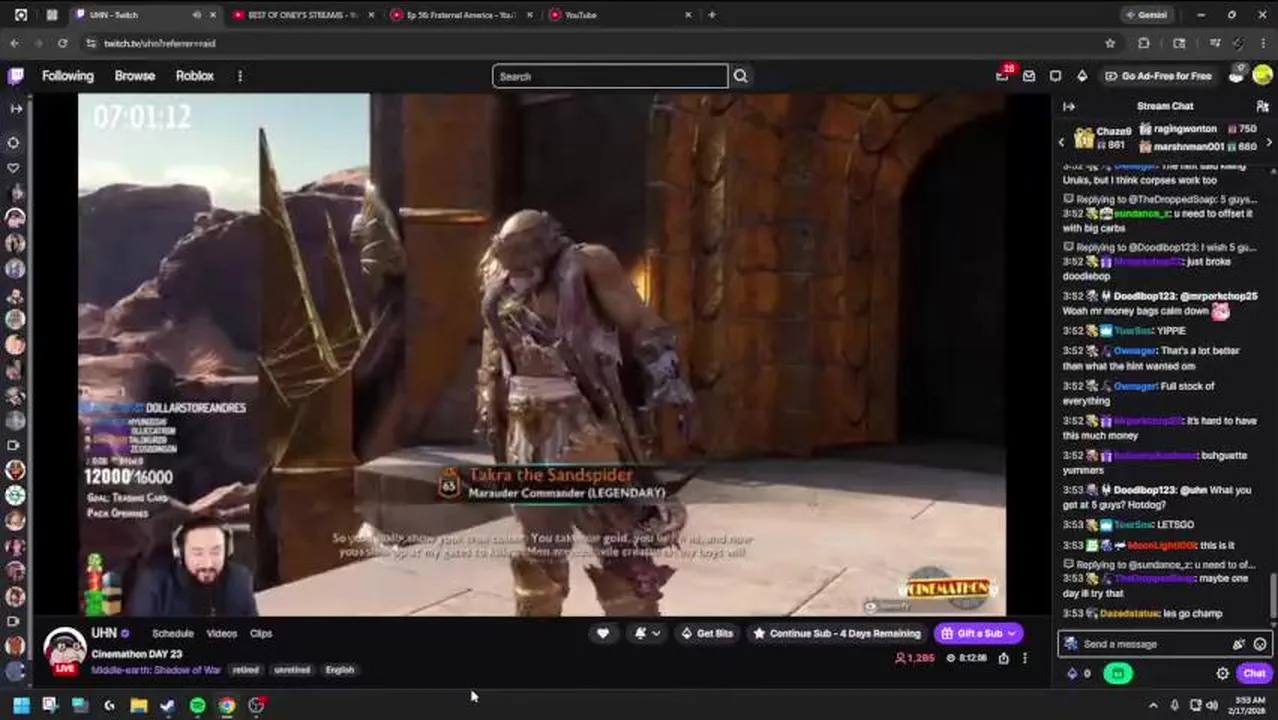
Task: Click Go Ad-Free for Free
Action: click(1158, 76)
